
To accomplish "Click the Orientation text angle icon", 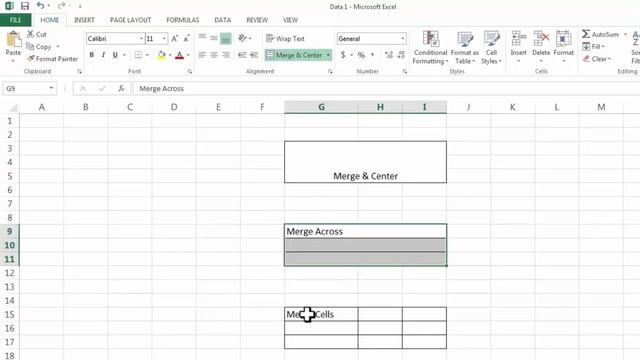I will pyautogui.click(x=242, y=38).
